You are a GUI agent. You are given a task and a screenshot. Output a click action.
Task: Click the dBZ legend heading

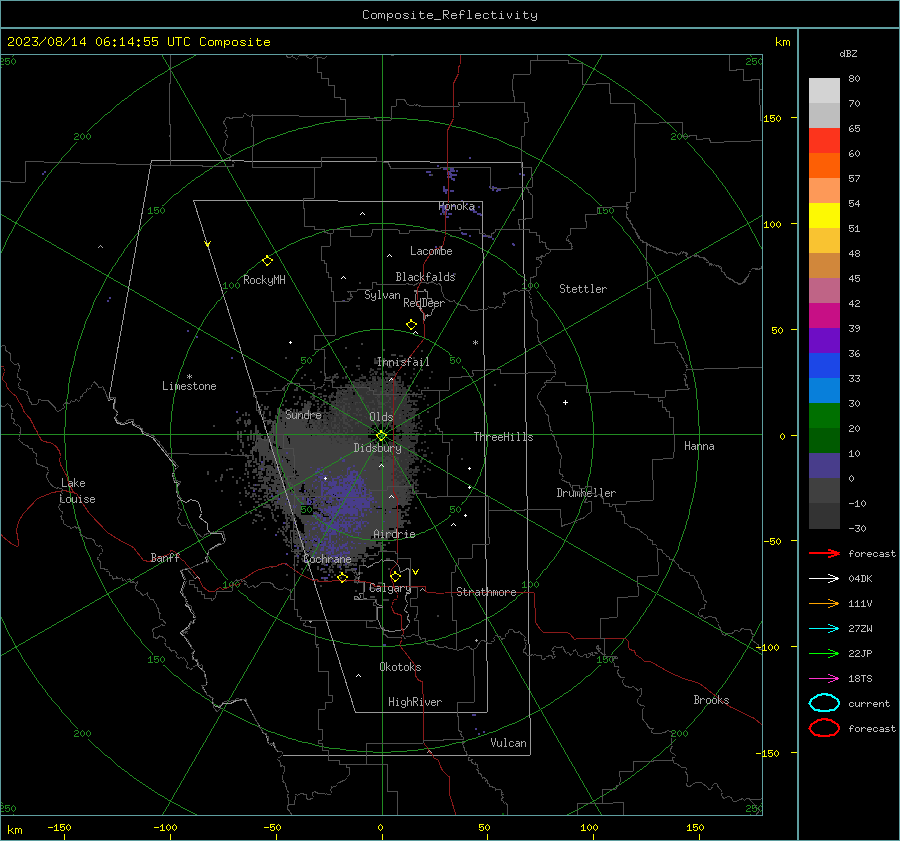click(848, 53)
